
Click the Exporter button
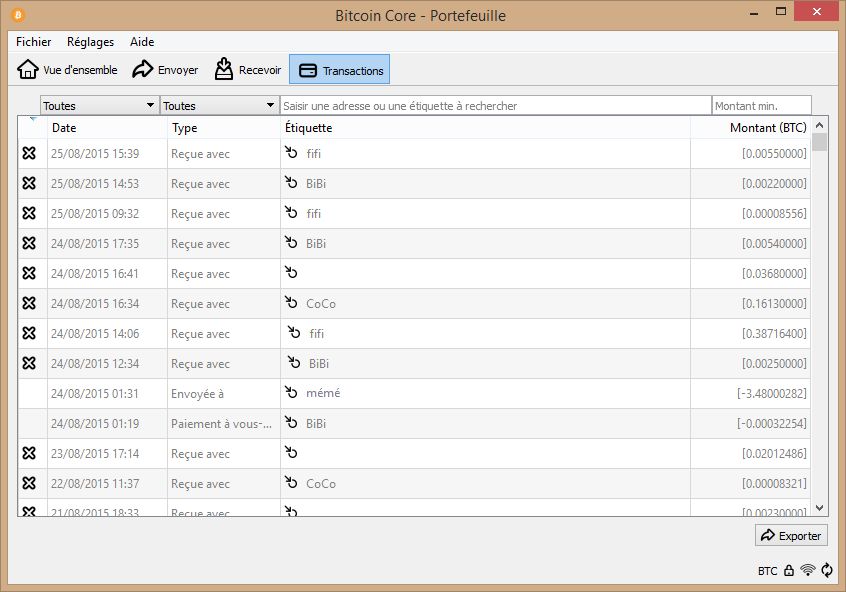click(791, 535)
